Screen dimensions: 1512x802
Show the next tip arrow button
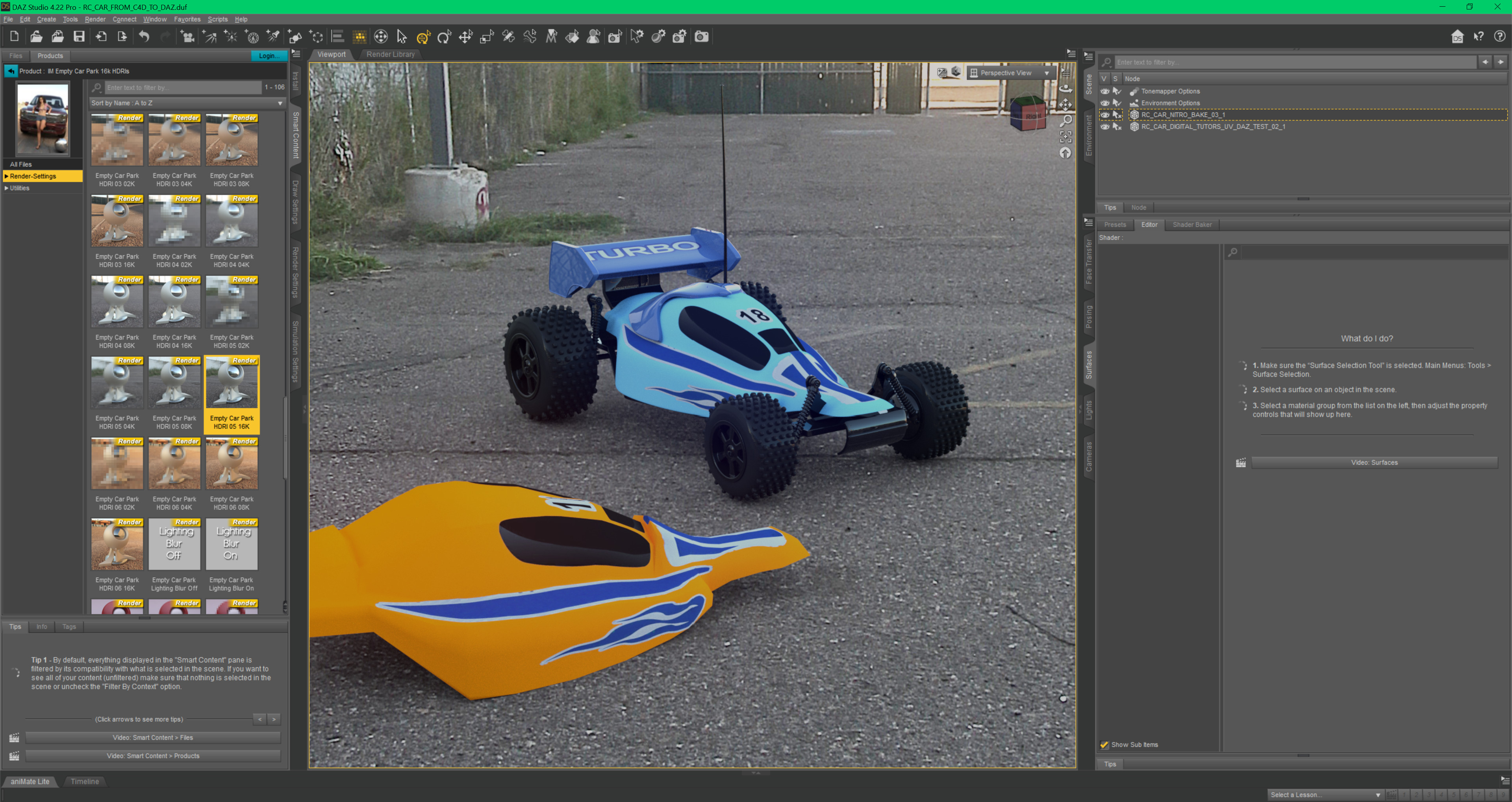(274, 719)
